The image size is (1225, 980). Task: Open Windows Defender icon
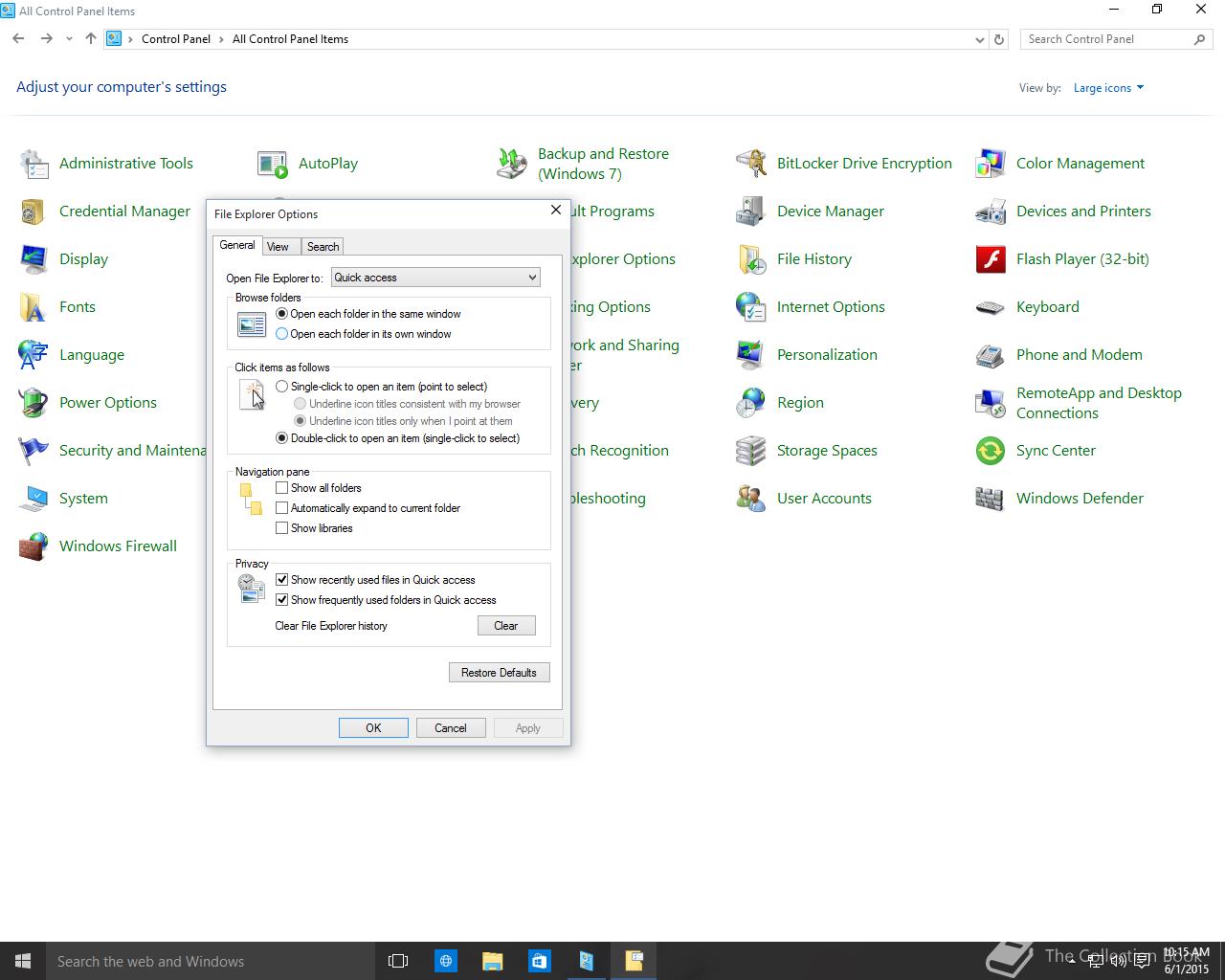click(x=991, y=499)
